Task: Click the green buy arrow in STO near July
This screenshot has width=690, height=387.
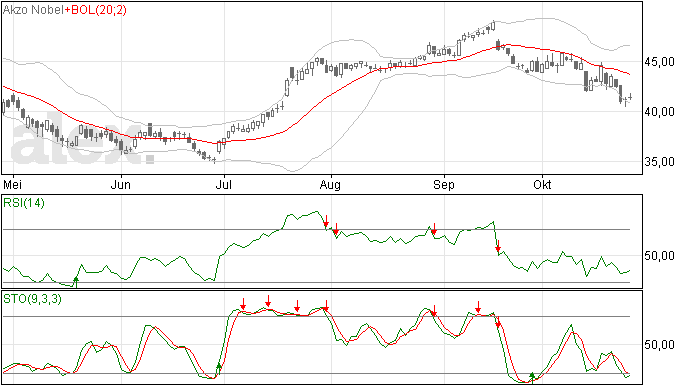Action: pyautogui.click(x=219, y=368)
